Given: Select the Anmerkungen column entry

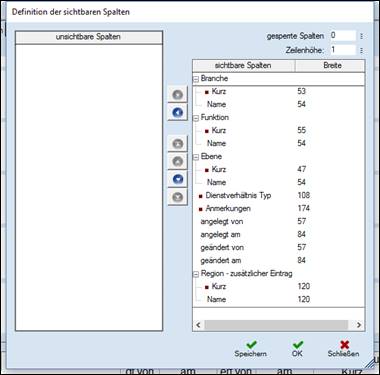Looking at the screenshot, I should (x=228, y=208).
